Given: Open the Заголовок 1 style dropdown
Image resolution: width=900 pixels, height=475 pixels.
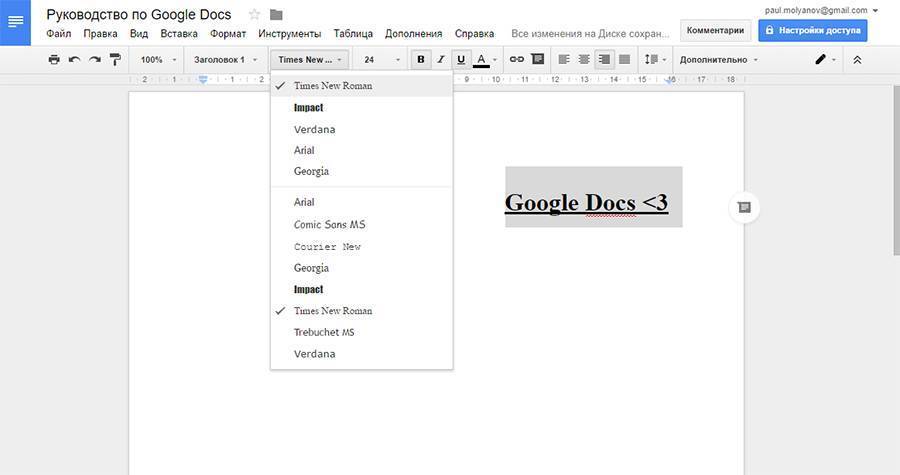Looking at the screenshot, I should point(225,59).
